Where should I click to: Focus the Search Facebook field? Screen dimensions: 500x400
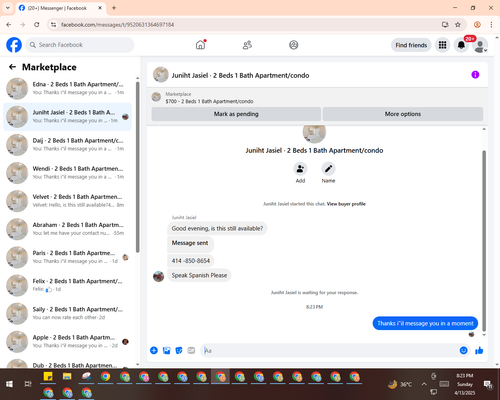[x=80, y=45]
